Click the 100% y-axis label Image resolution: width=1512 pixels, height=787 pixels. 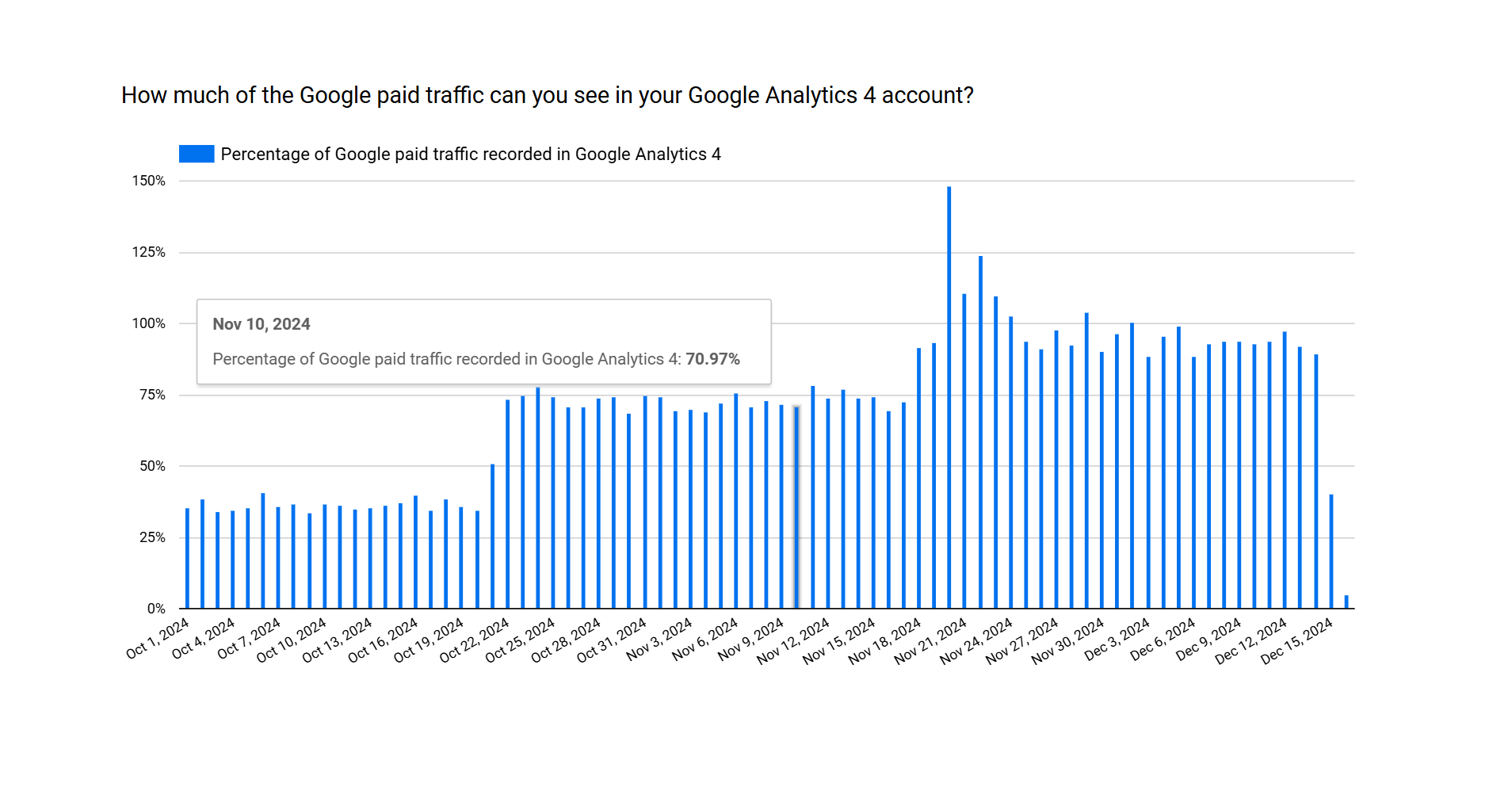[149, 323]
